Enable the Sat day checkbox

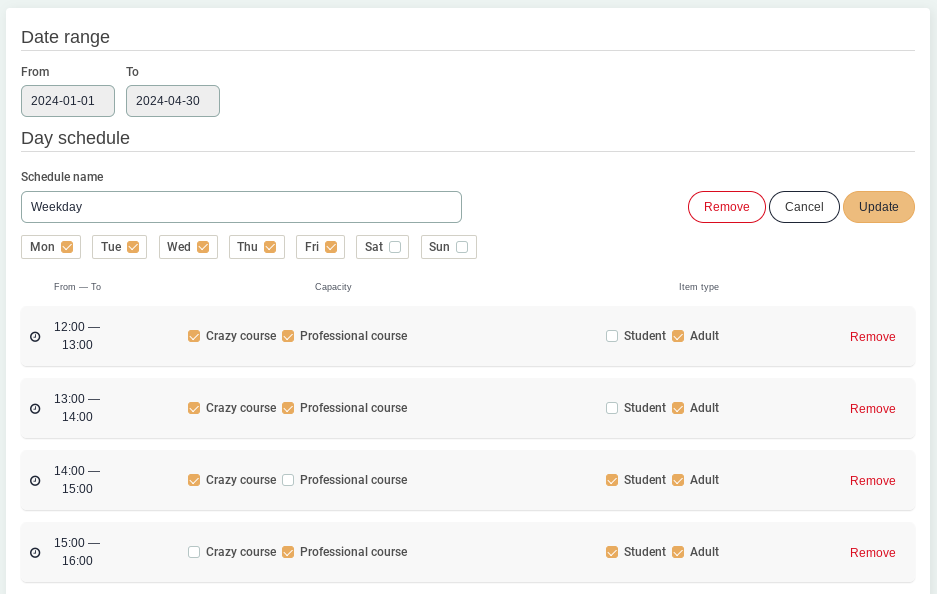(x=395, y=247)
